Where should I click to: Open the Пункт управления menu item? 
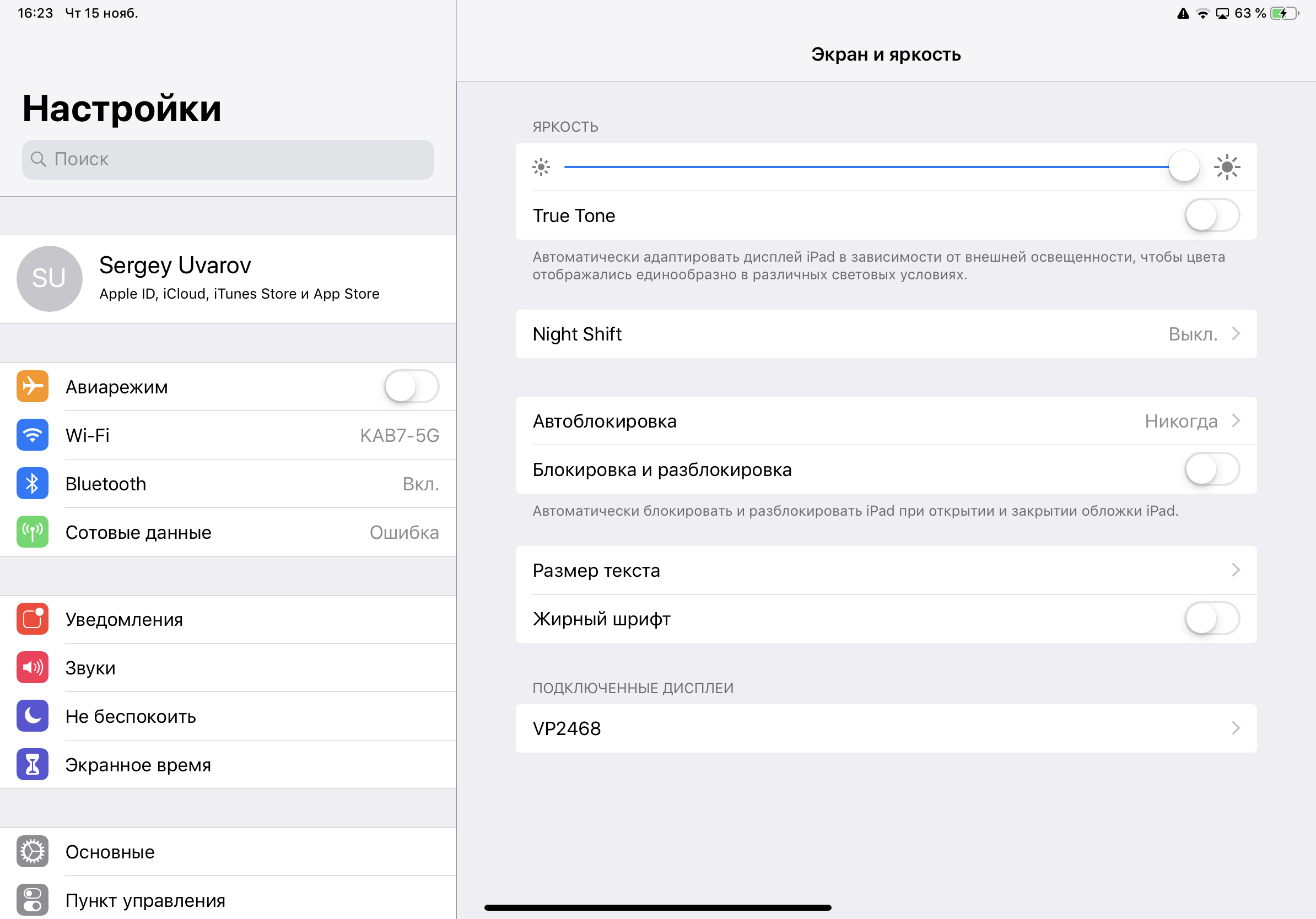click(145, 900)
